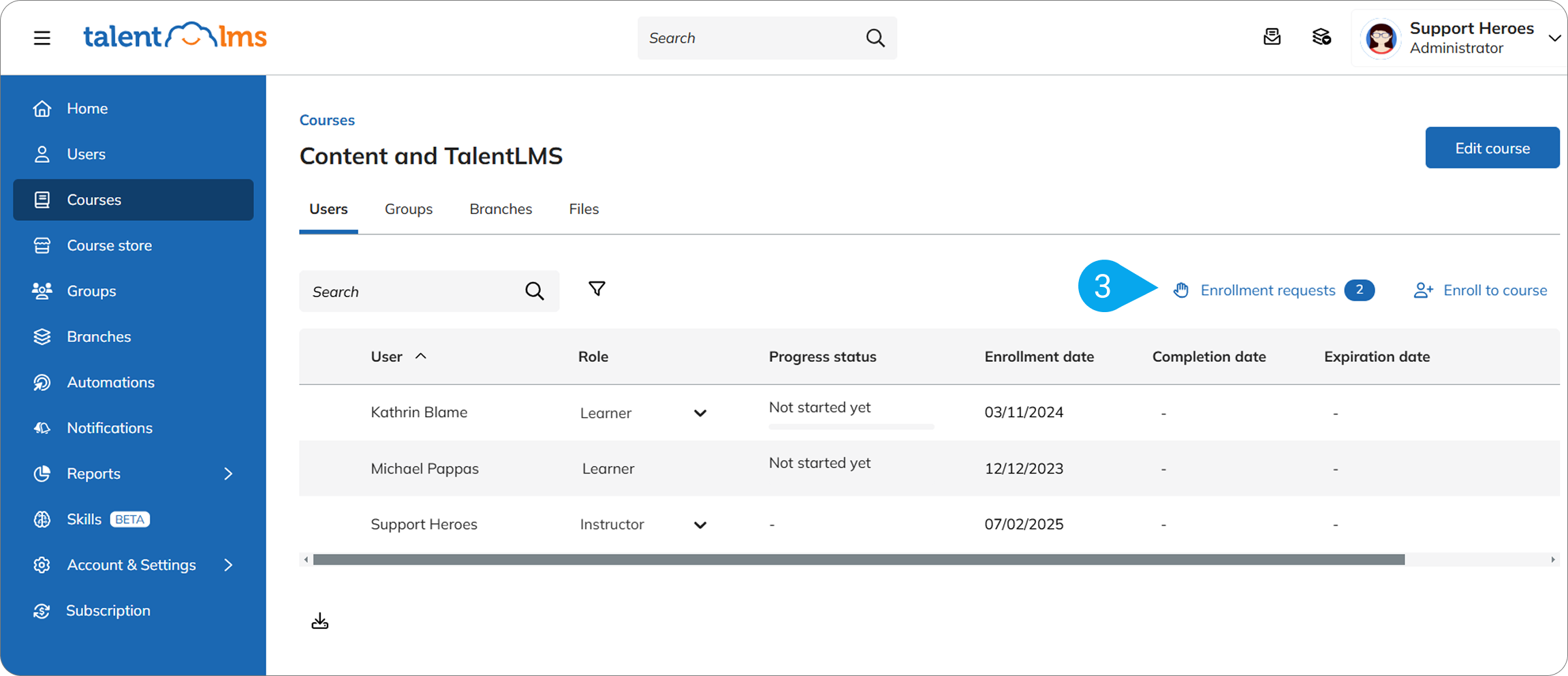Image resolution: width=1568 pixels, height=676 pixels.
Task: Expand Account & Settings submenu arrow
Action: 228,565
